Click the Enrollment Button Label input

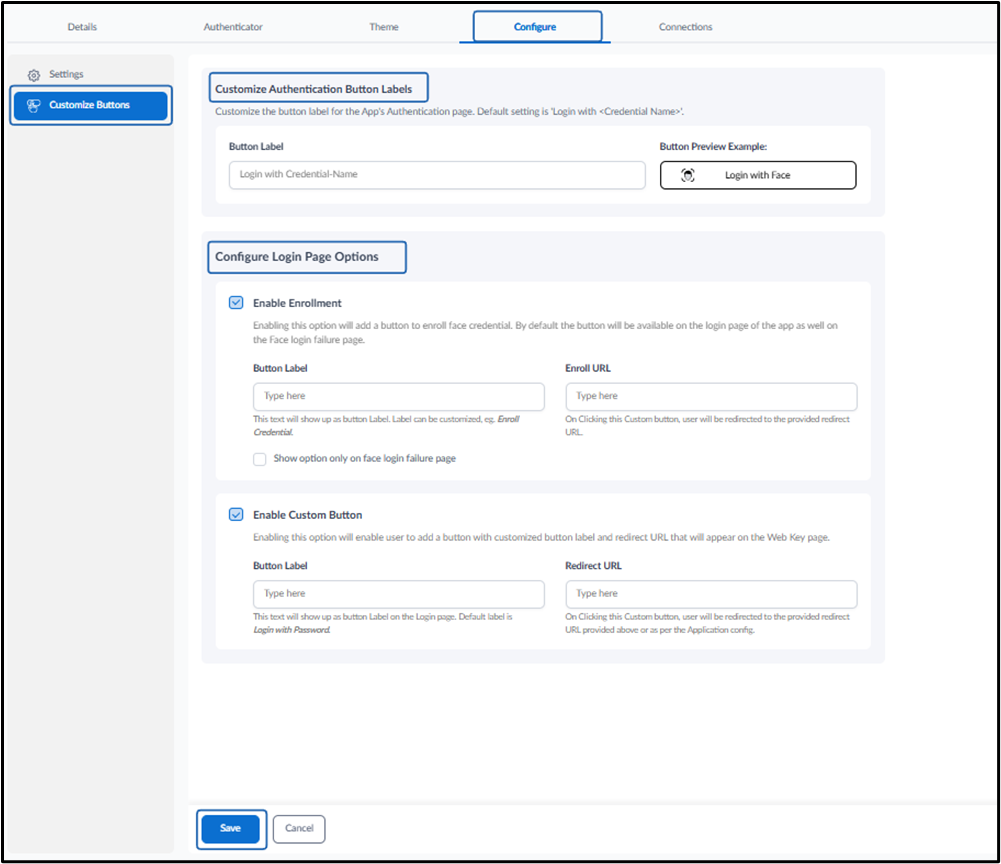point(399,397)
